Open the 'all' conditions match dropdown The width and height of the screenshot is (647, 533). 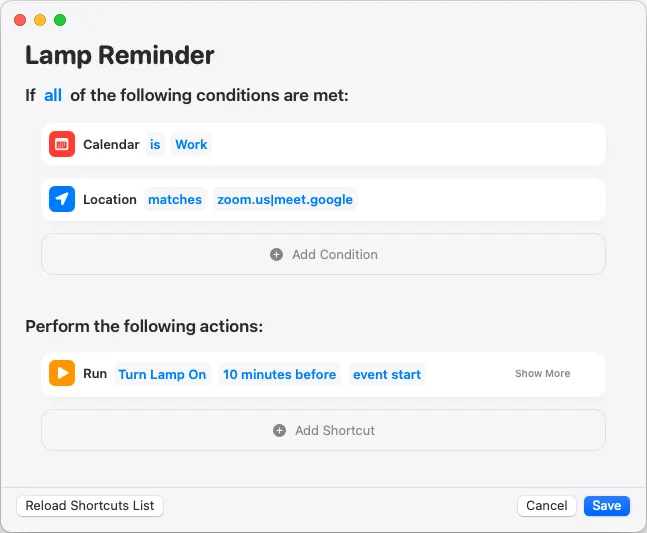coord(53,95)
